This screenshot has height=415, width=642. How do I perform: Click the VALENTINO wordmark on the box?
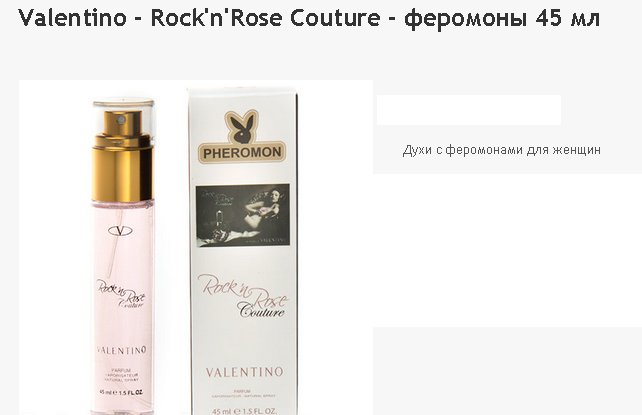pyautogui.click(x=244, y=372)
